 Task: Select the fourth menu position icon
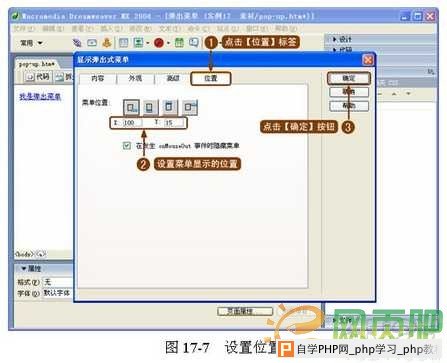pos(189,107)
